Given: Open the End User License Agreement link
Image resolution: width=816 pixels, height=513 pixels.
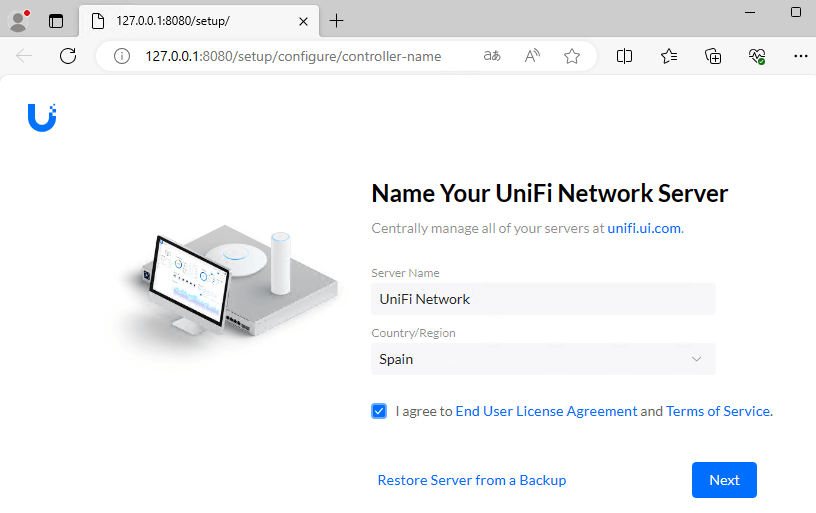Looking at the screenshot, I should point(546,411).
